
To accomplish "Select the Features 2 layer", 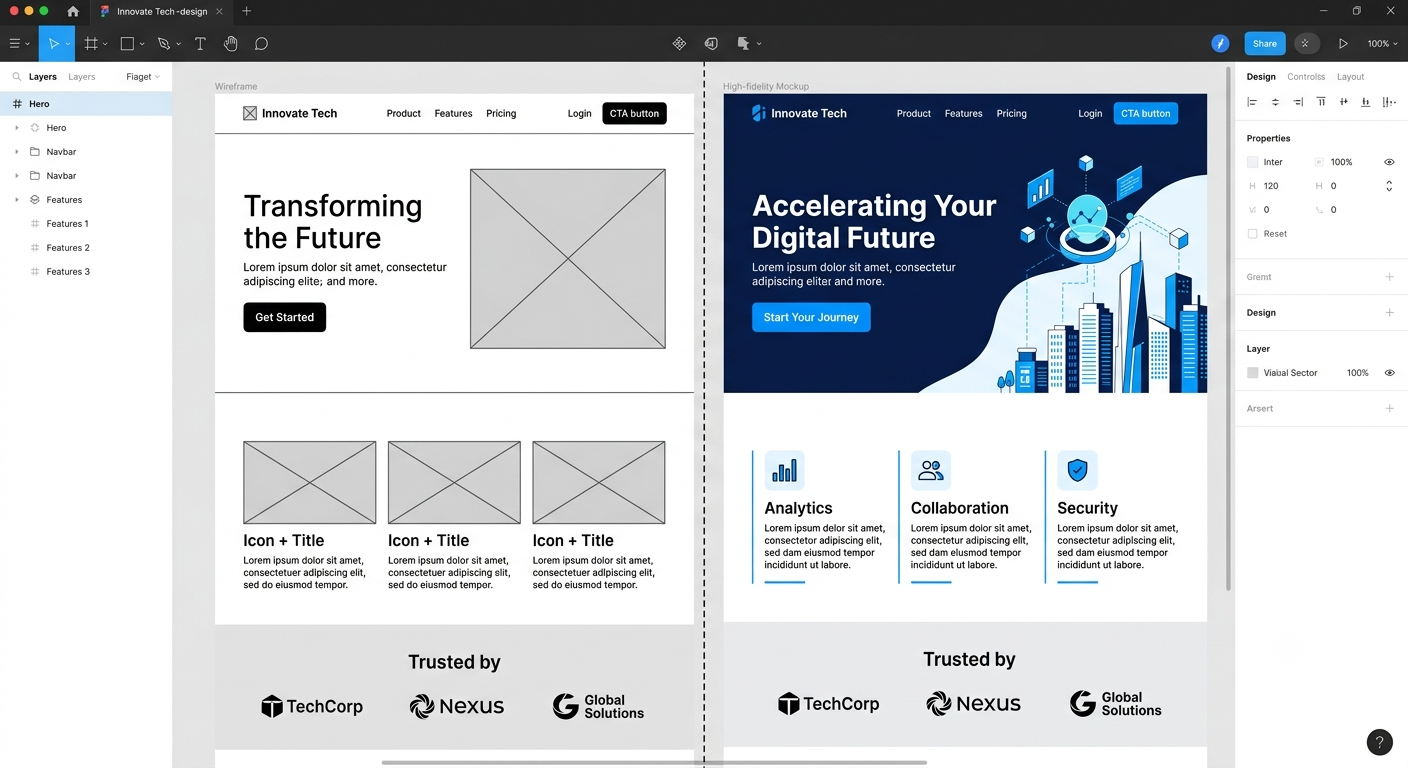I will [x=68, y=248].
